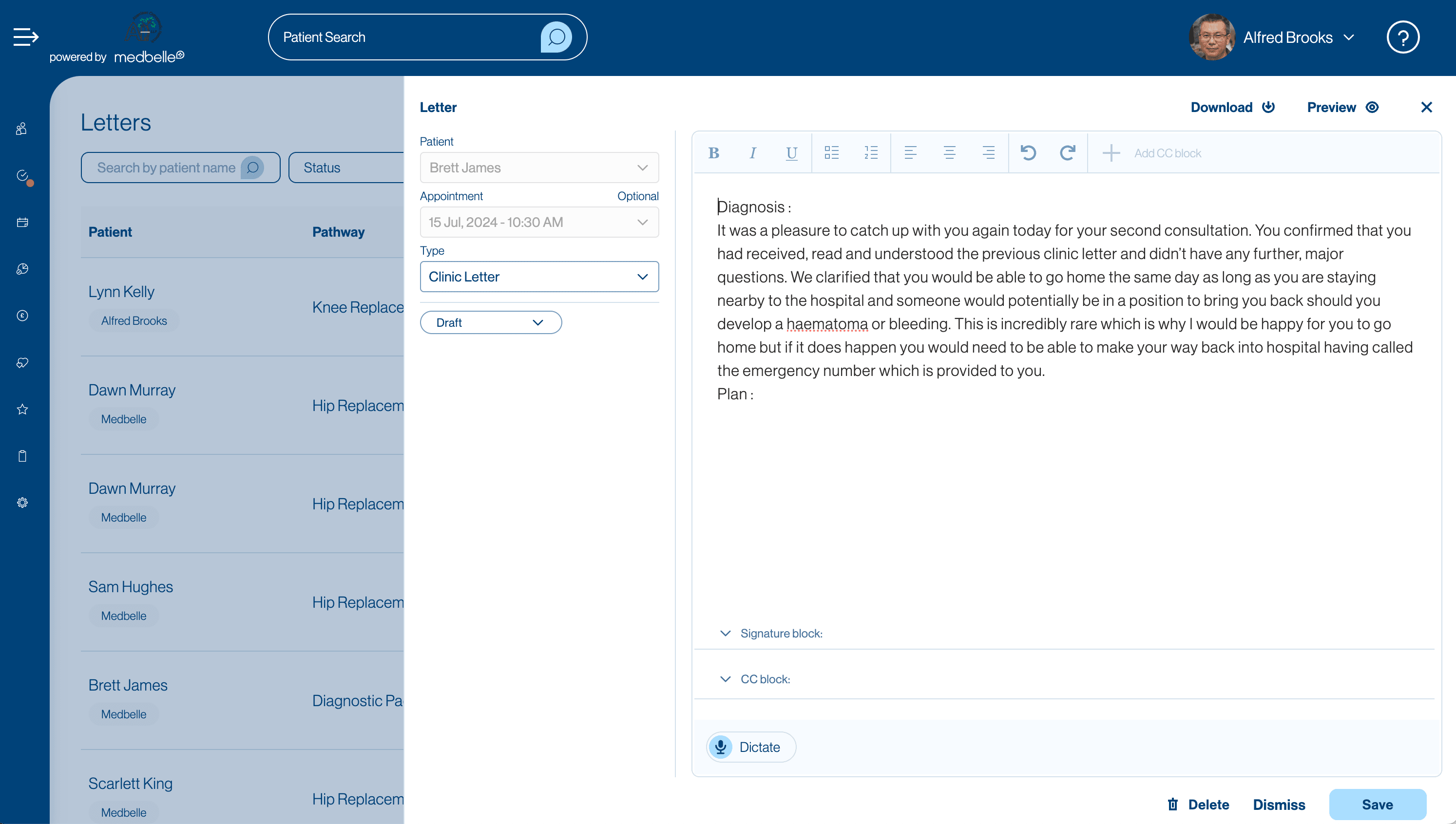
Task: Open the Status filter dropdown in Letters
Action: coord(346,168)
